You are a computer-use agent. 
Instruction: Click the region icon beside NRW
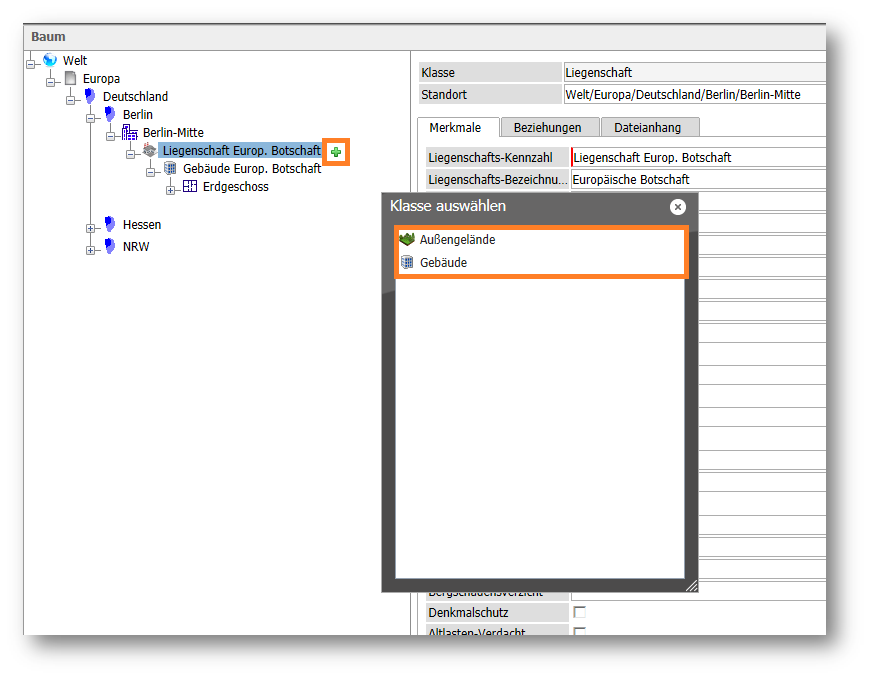pyautogui.click(x=110, y=246)
